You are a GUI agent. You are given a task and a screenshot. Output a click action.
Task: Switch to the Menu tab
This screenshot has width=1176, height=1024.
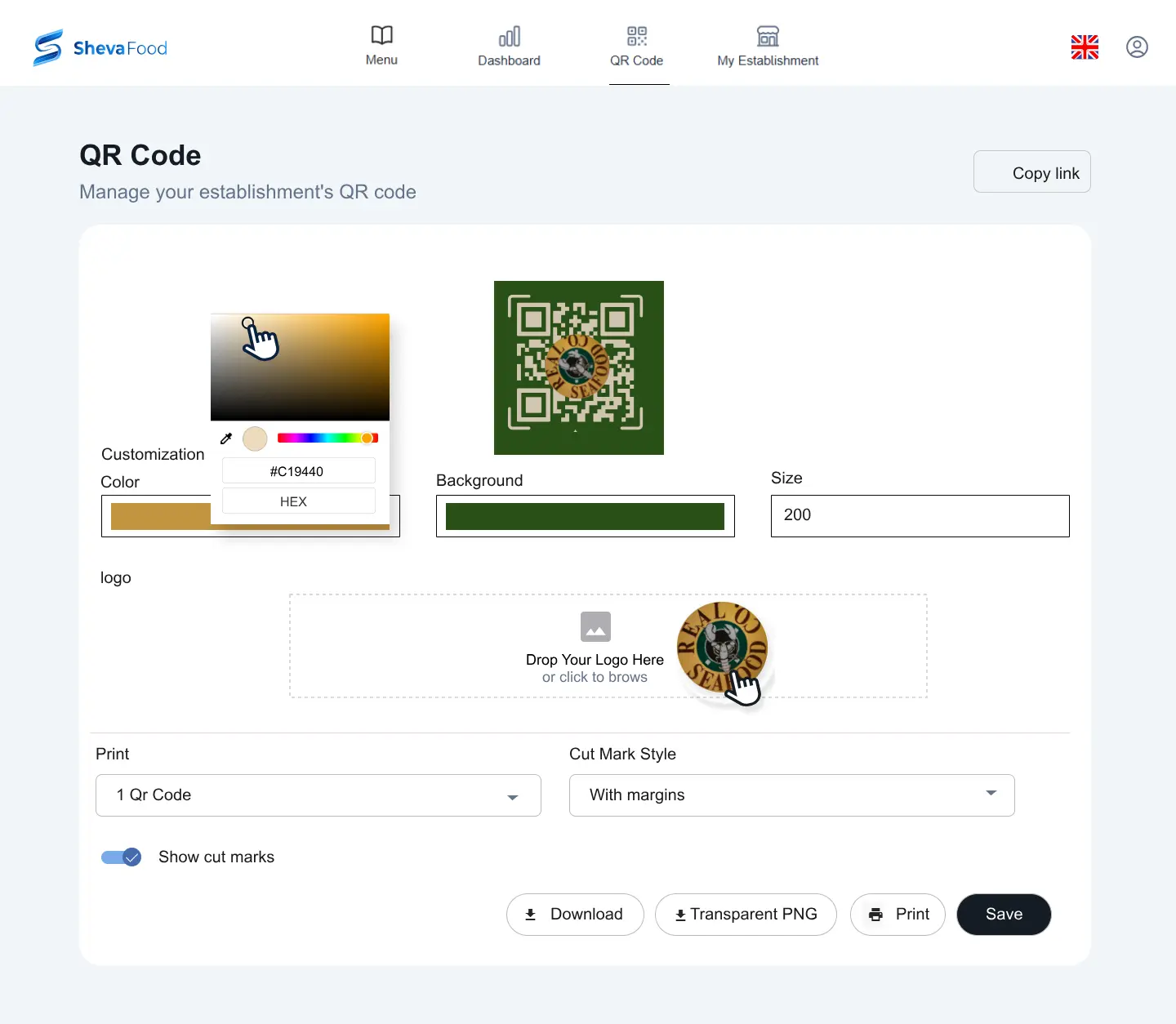[x=381, y=37]
